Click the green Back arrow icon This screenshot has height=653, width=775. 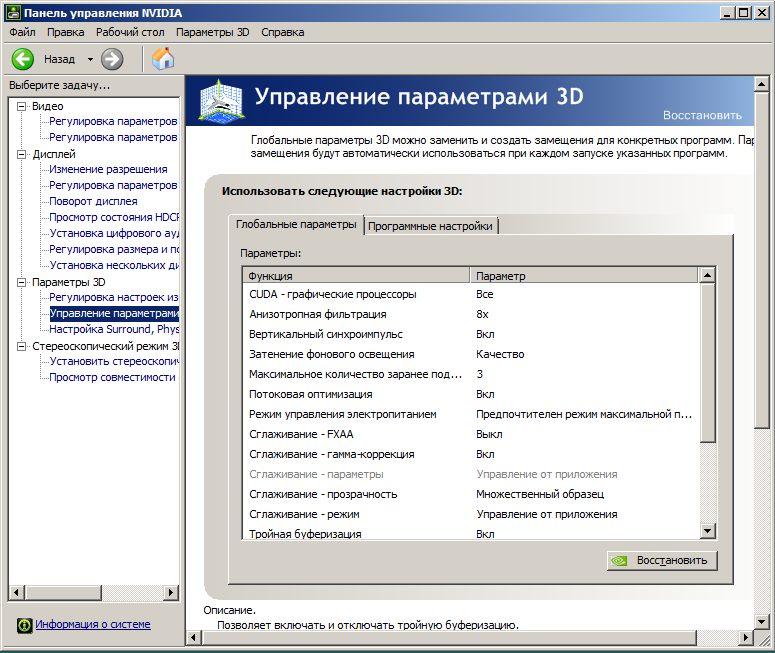(x=23, y=59)
